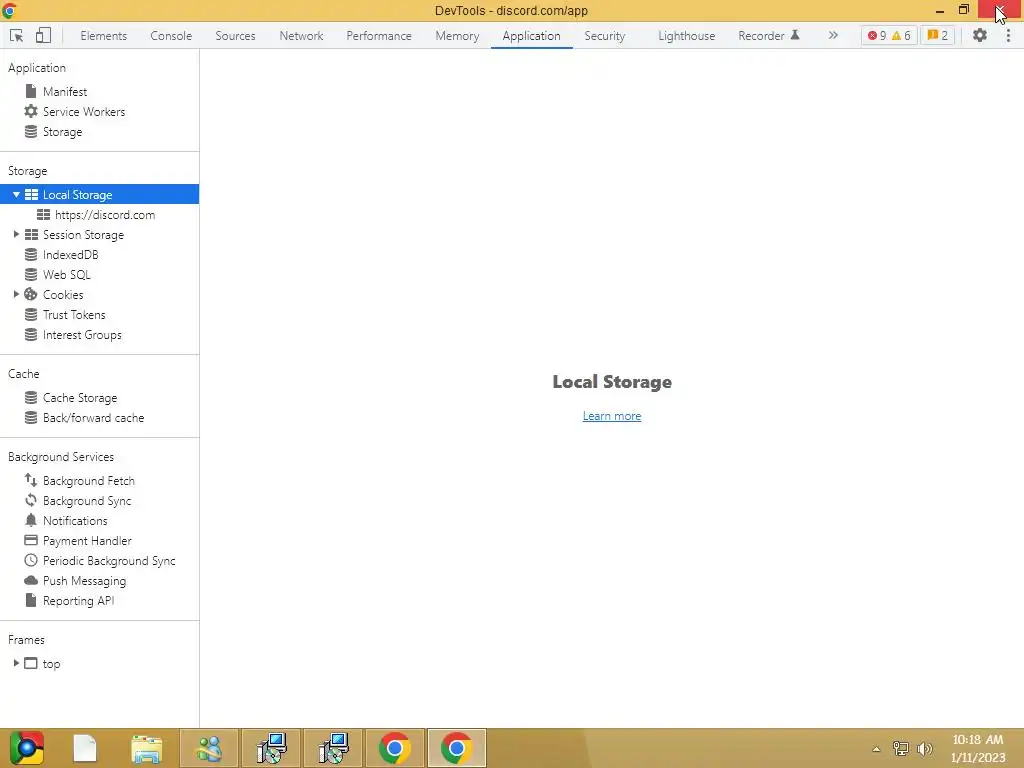Open the blank document taskbar icon
The height and width of the screenshot is (768, 1024).
(x=85, y=748)
